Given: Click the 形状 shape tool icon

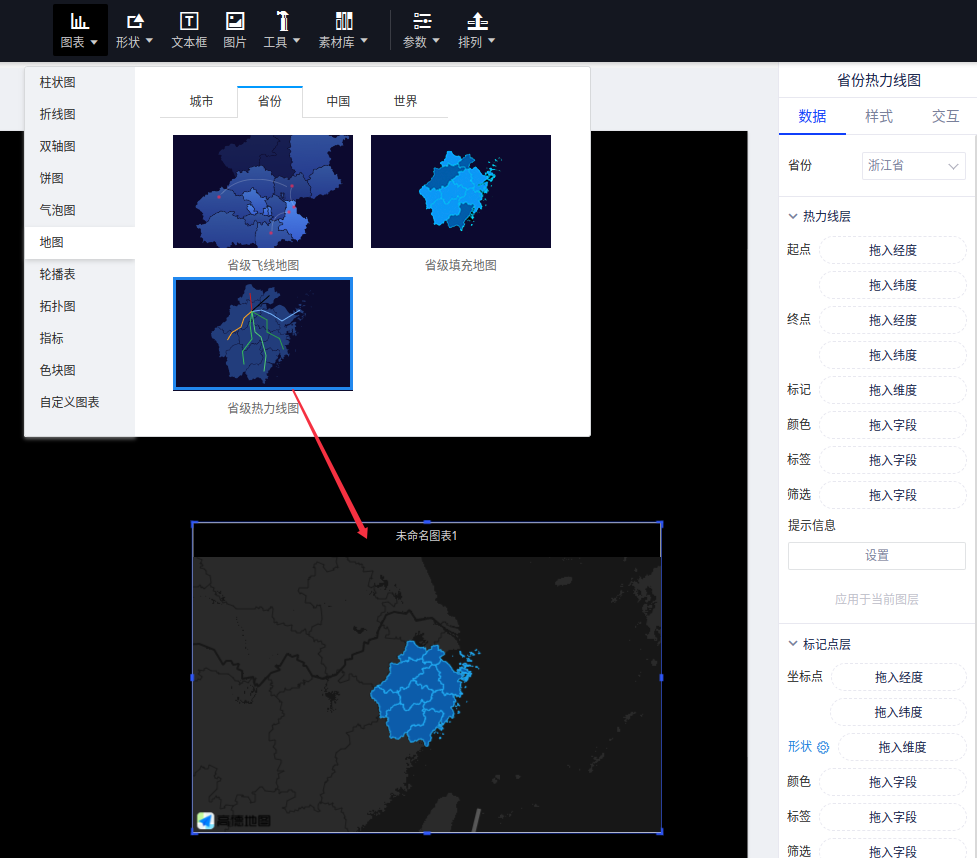Looking at the screenshot, I should pyautogui.click(x=134, y=30).
